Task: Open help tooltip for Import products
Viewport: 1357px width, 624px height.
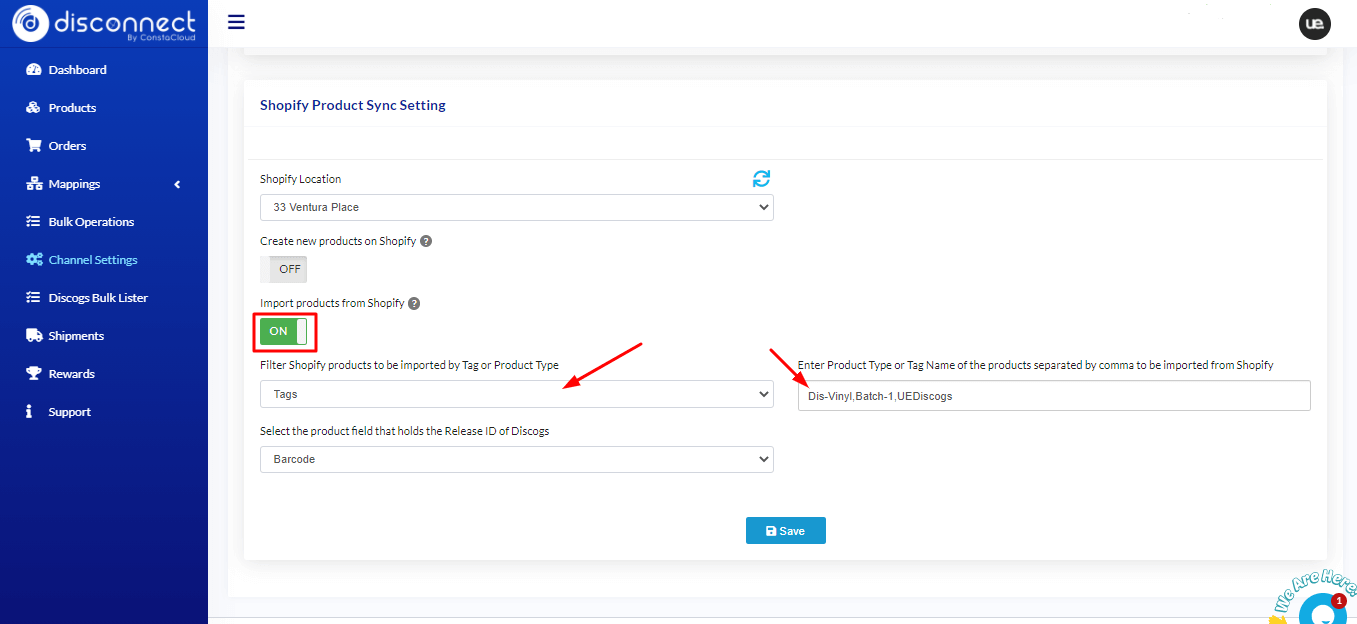Action: (x=414, y=303)
